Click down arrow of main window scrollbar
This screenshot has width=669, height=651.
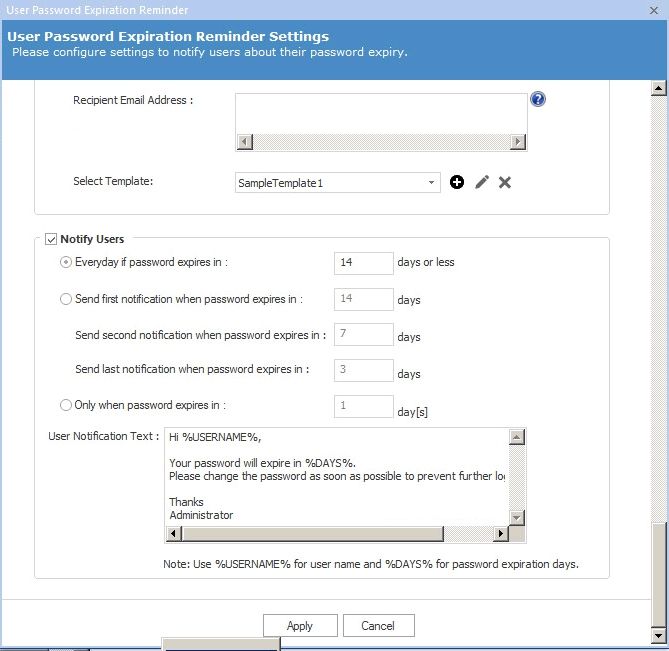658,636
